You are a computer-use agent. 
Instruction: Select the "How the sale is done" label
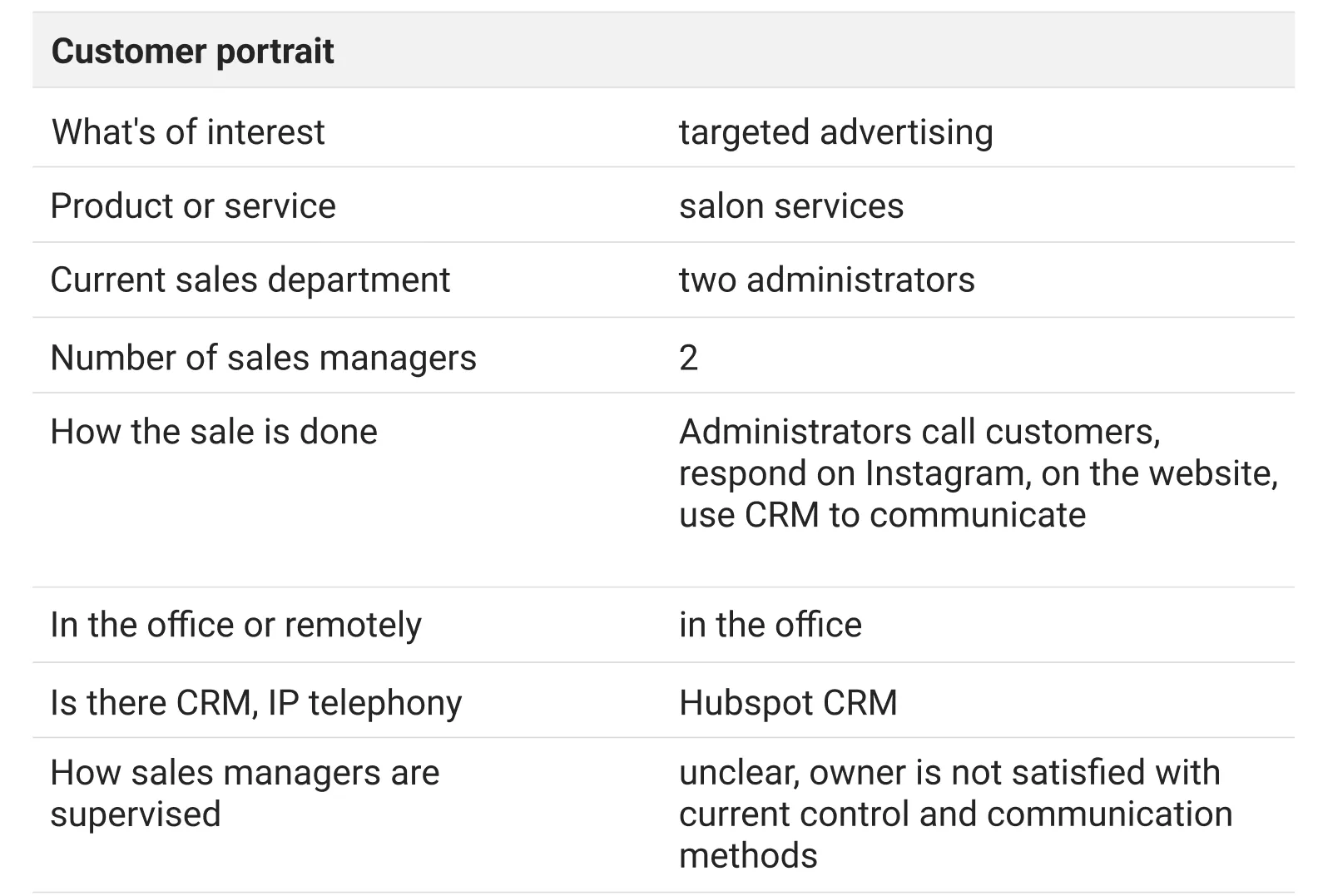pyautogui.click(x=214, y=433)
